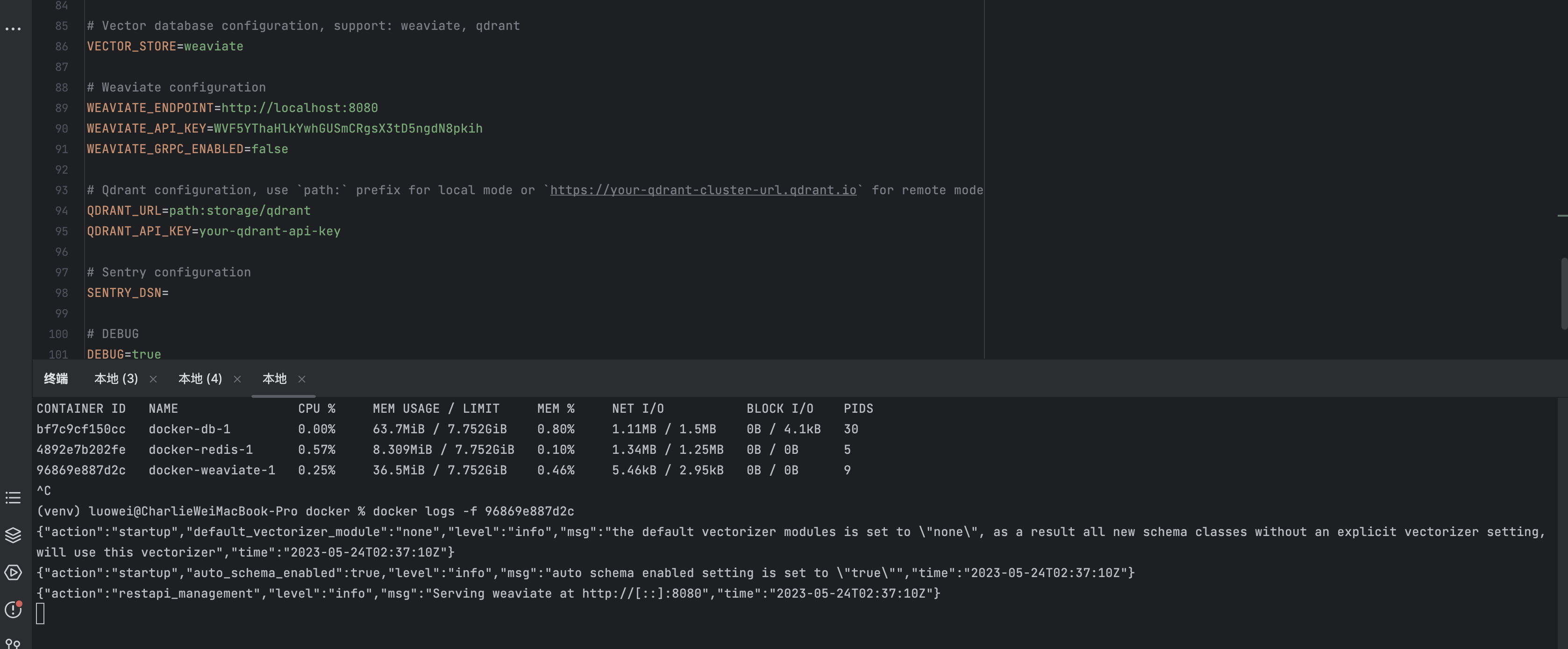Open the qdrant cluster URL link
The width and height of the screenshot is (1568, 649).
pos(703,190)
